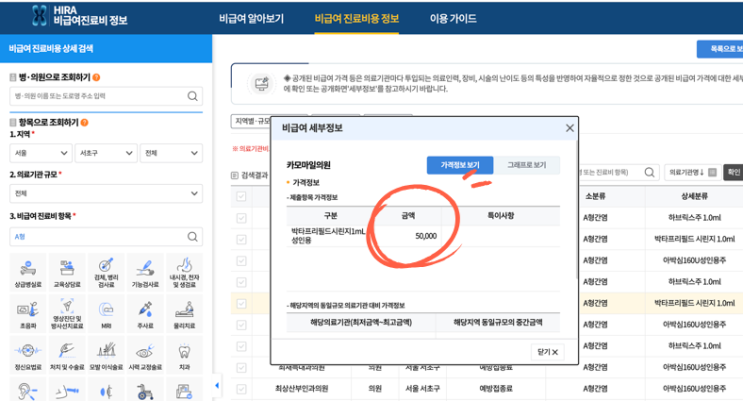Select the 정신요법료 category icon
This screenshot has height=401, width=743.
click(x=28, y=355)
